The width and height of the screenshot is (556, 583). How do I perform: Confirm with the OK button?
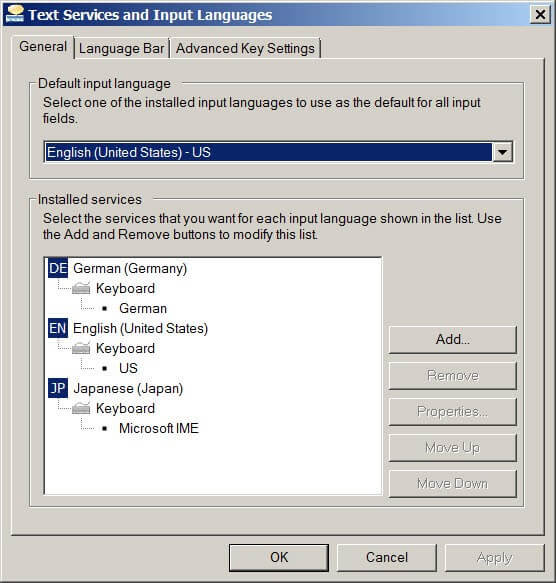[279, 557]
